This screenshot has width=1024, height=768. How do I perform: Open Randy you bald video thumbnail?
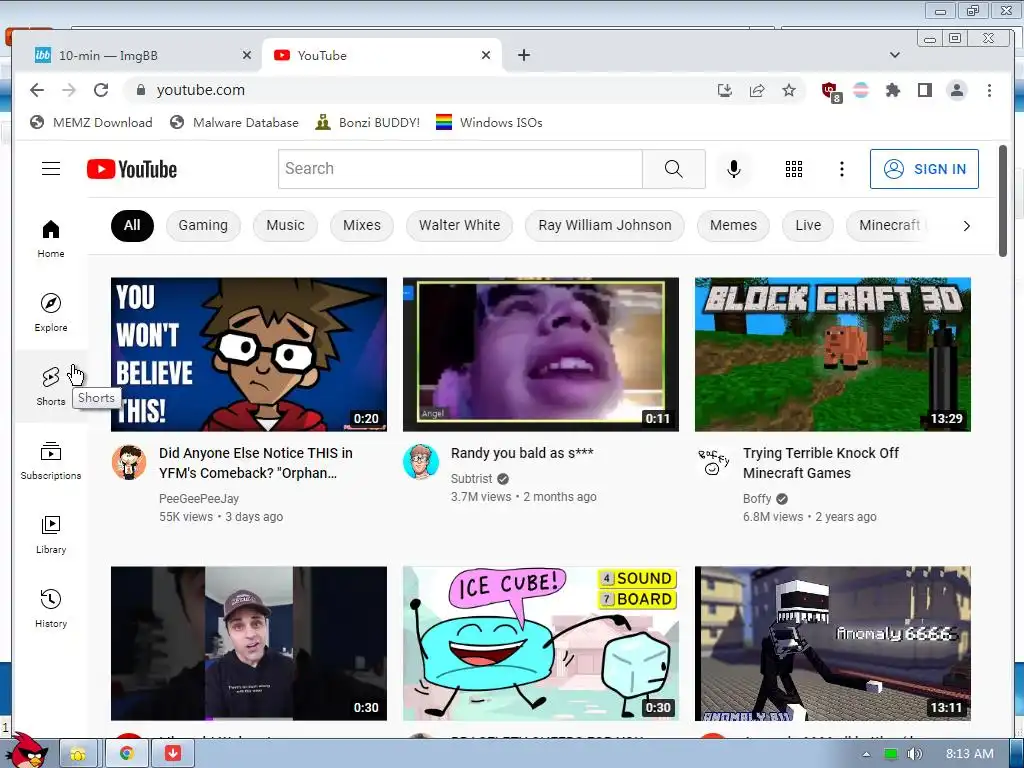pyautogui.click(x=541, y=355)
